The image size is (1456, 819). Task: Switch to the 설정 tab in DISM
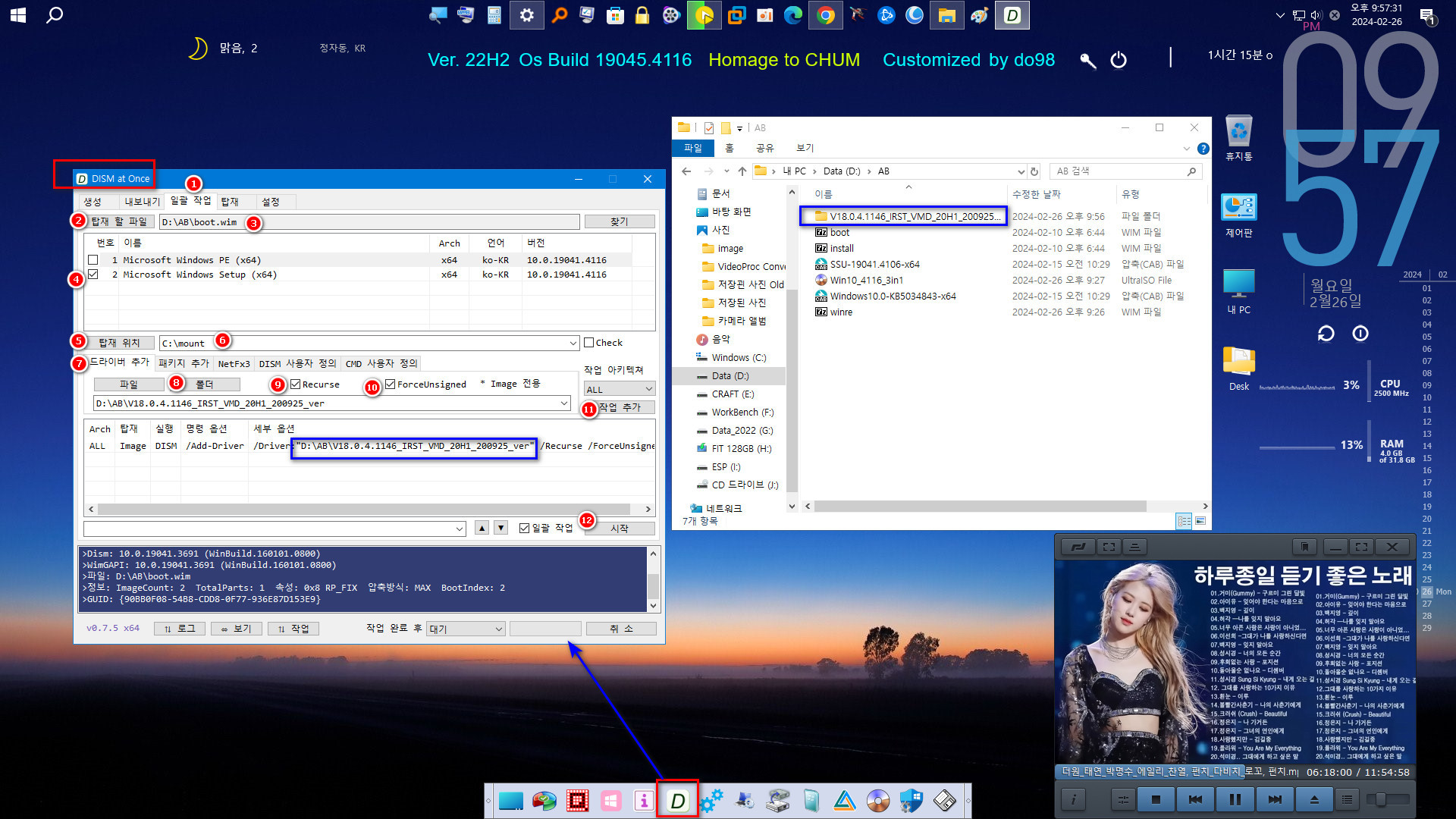pyautogui.click(x=271, y=202)
